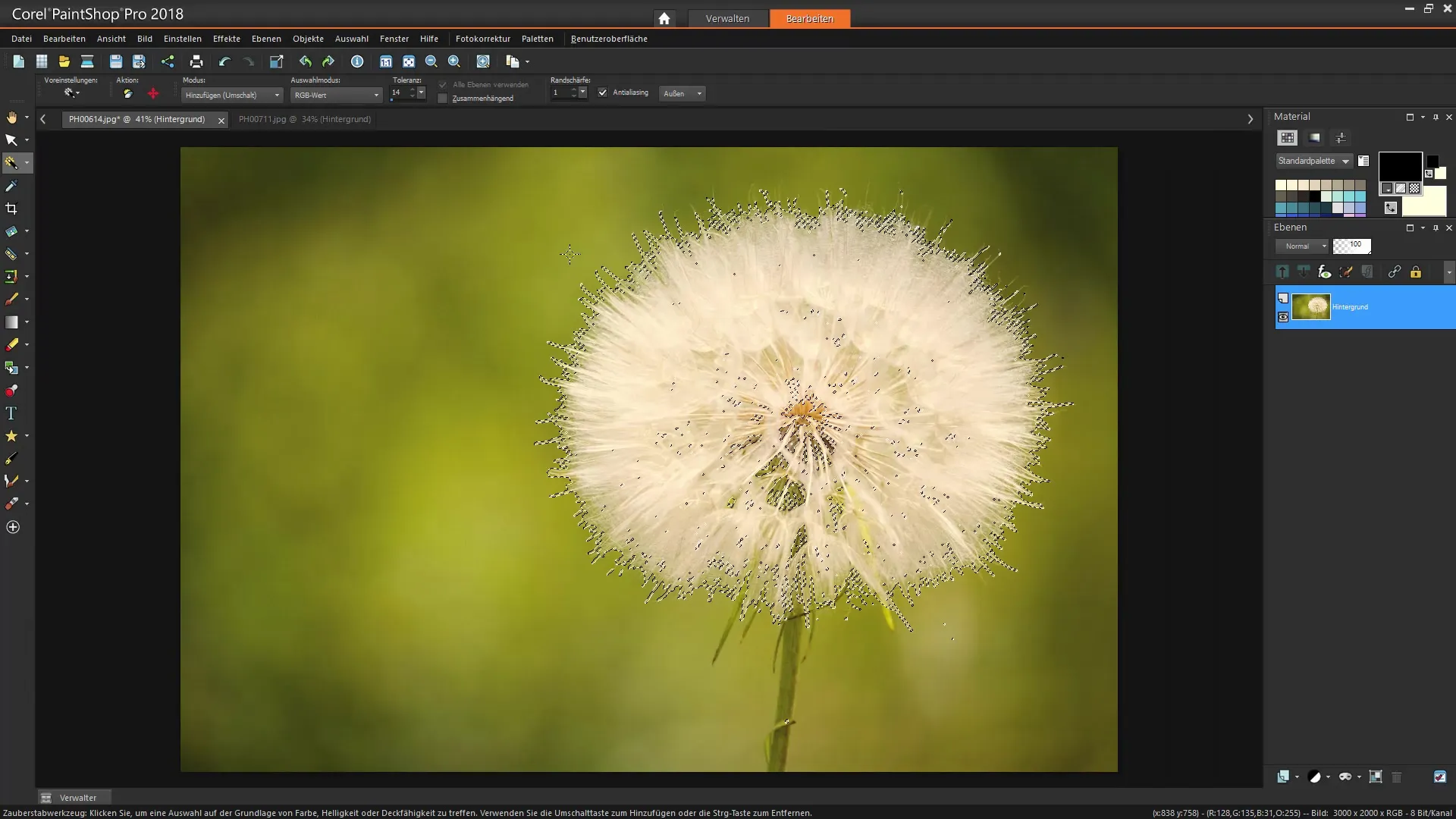Zoom out with magnifier minus icon

pyautogui.click(x=431, y=61)
